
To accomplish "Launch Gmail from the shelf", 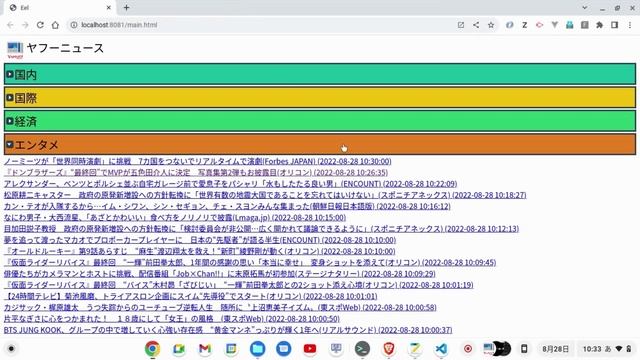I will click(x=205, y=349).
